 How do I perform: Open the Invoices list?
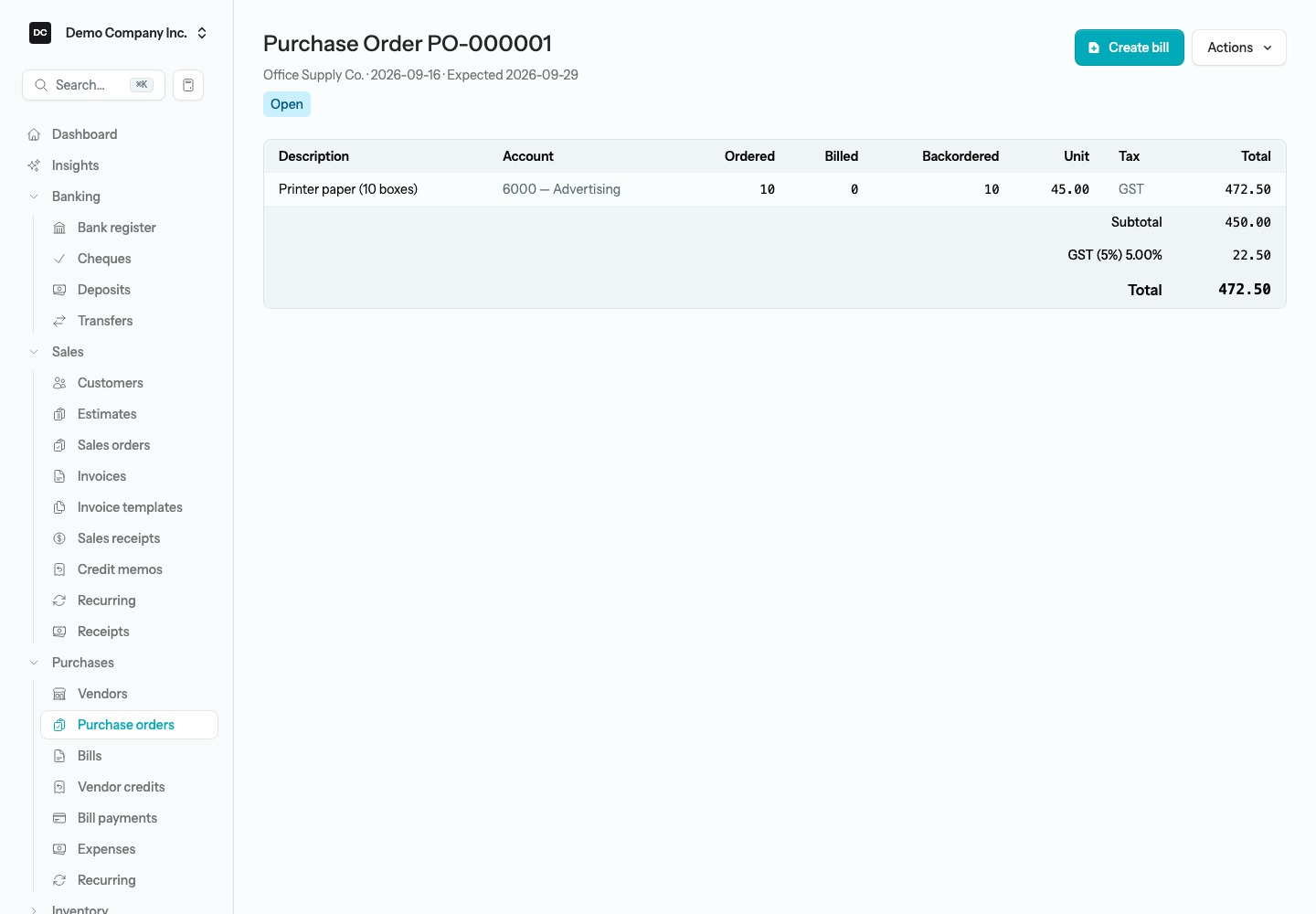click(x=101, y=476)
